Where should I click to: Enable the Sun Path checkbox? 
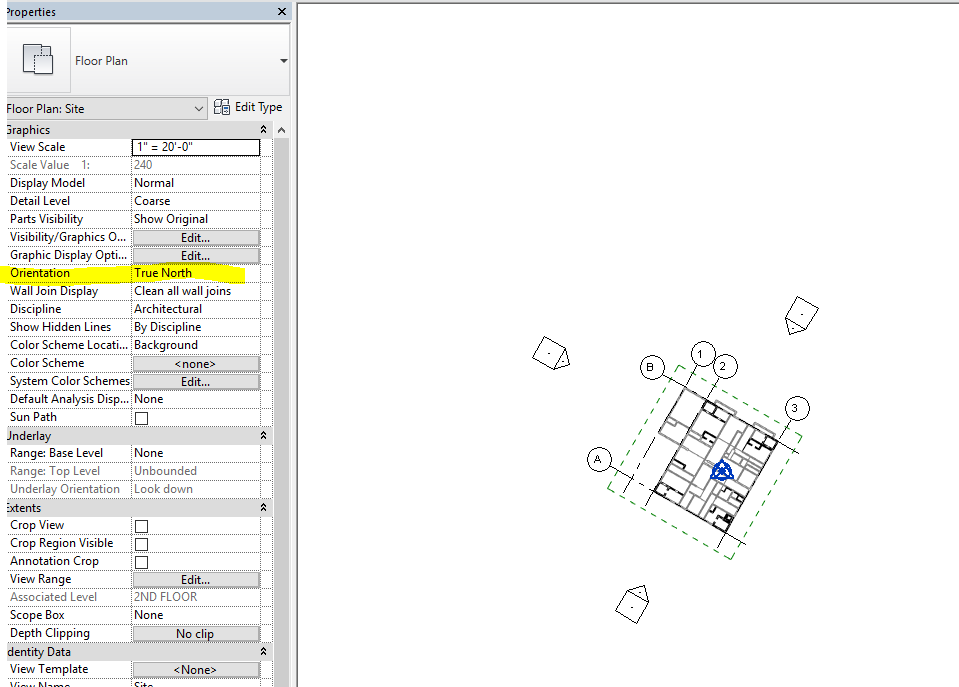(140, 417)
